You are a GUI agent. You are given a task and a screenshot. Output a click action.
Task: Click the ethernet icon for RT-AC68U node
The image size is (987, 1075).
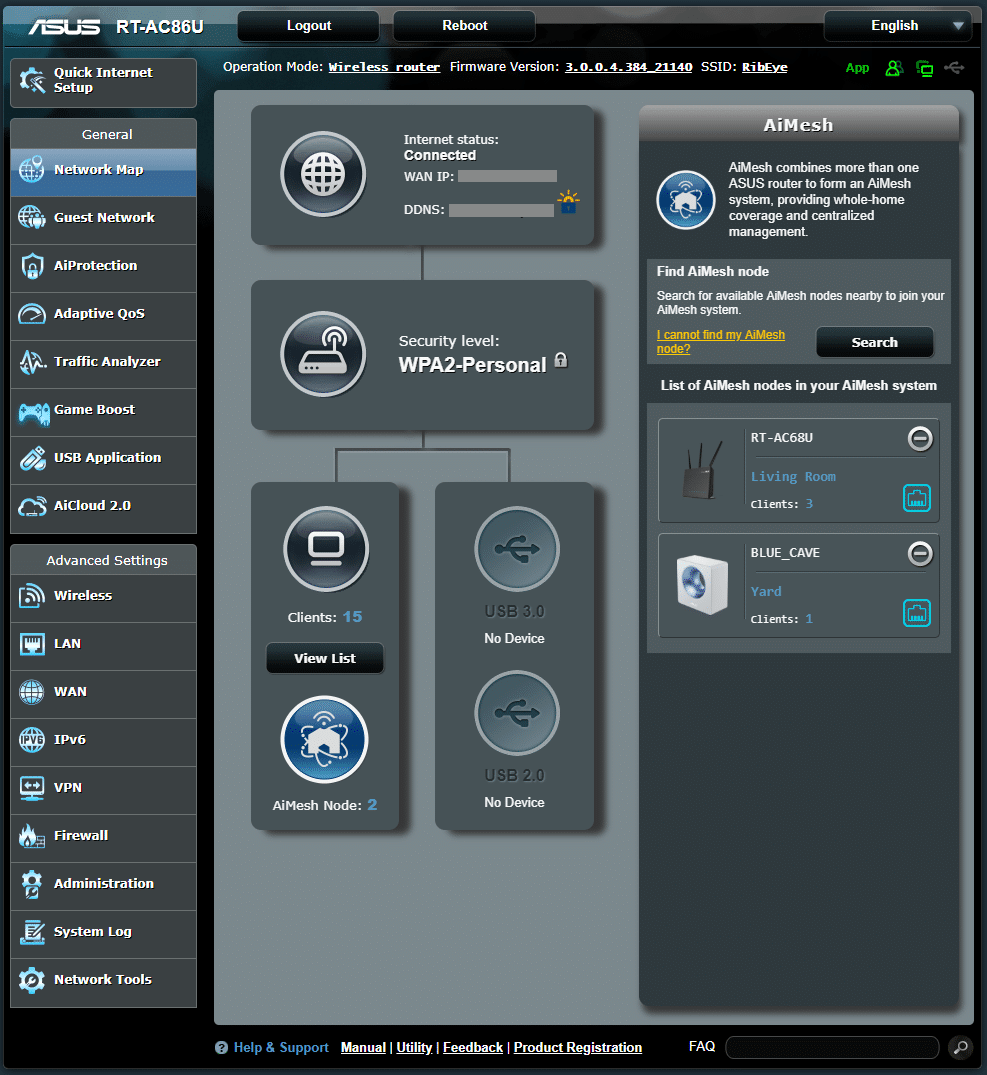click(917, 497)
